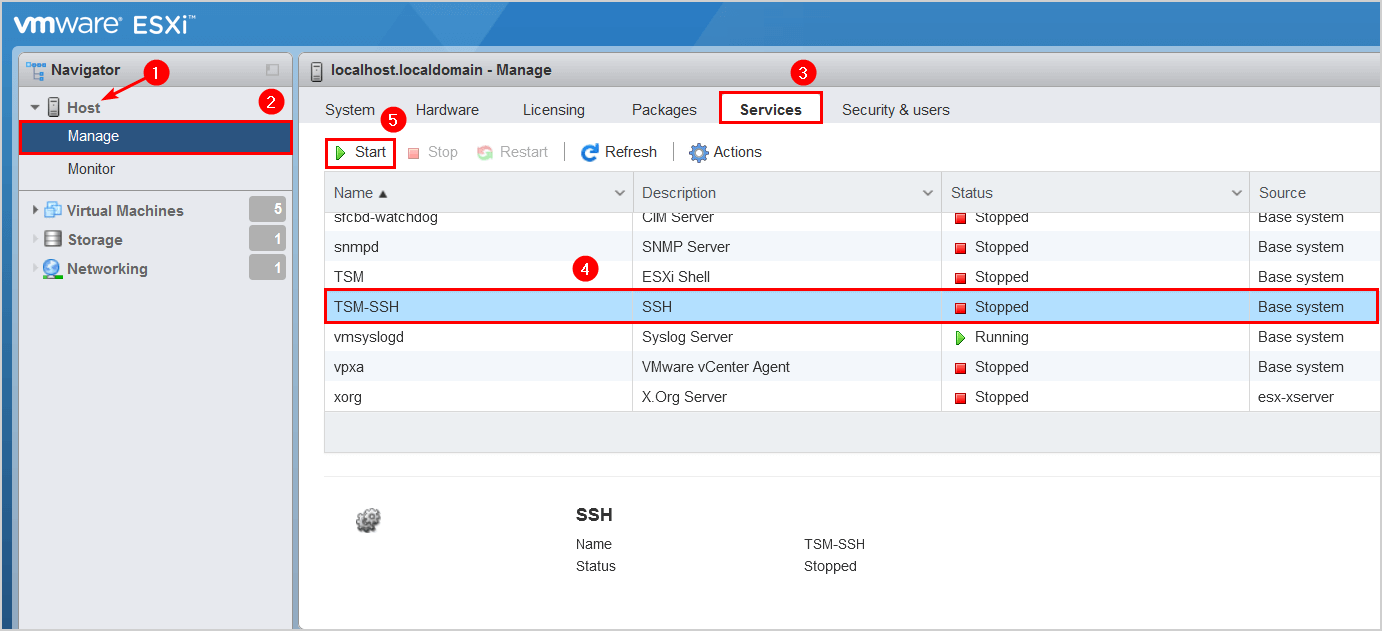
Task: Switch to the Licensing tab
Action: (554, 110)
